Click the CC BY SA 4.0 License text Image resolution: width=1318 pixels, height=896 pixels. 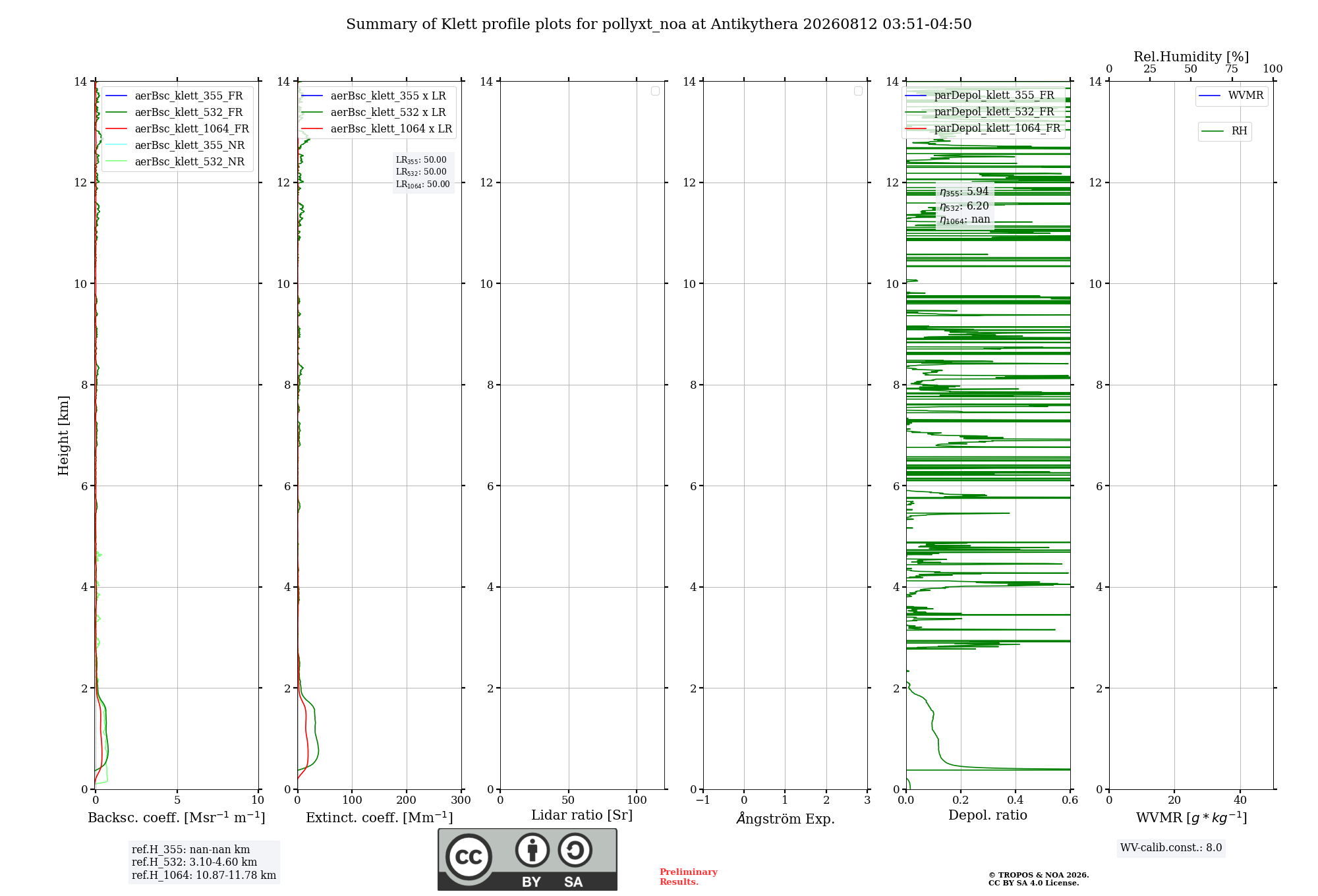click(1034, 883)
